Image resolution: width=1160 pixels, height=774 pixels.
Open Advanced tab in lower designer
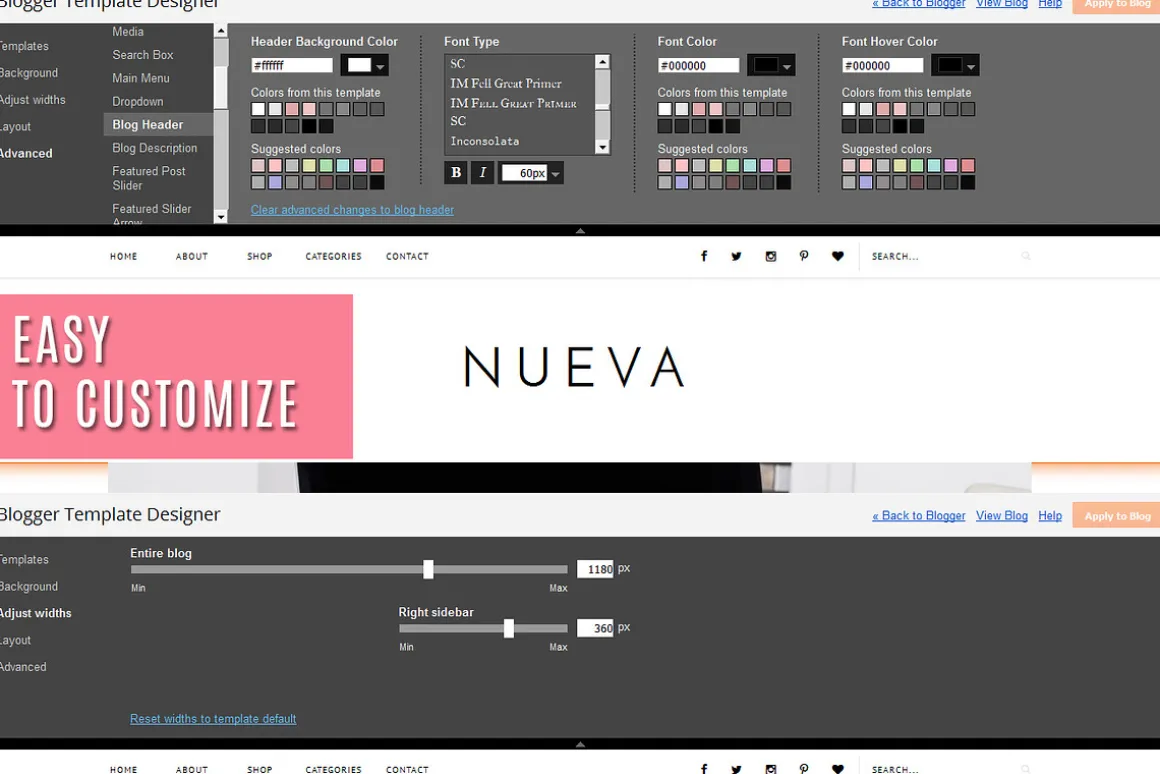[23, 667]
